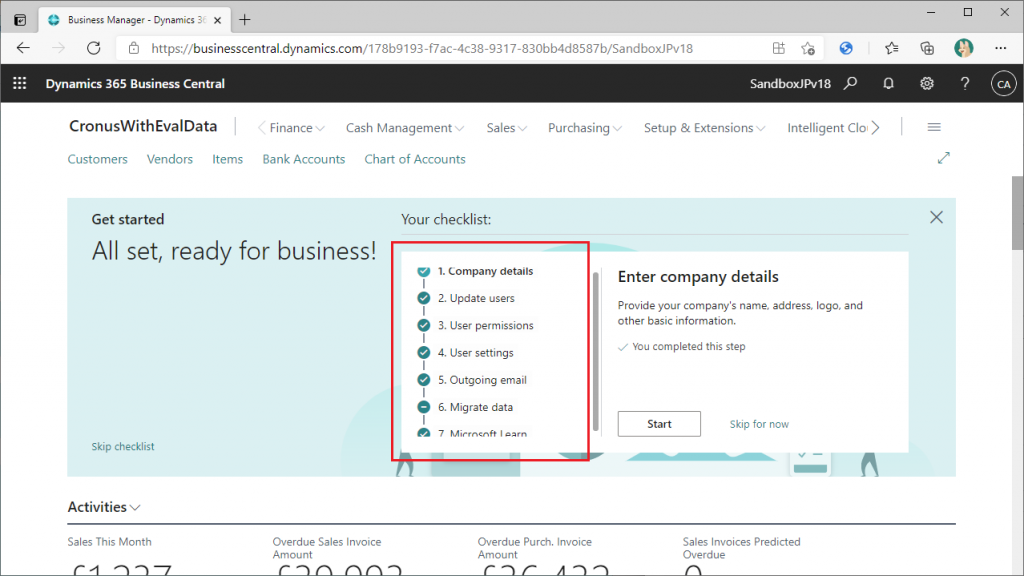Screen dimensions: 1024x576
Task: Click the search magnifier in Business Central header
Action: pos(850,84)
